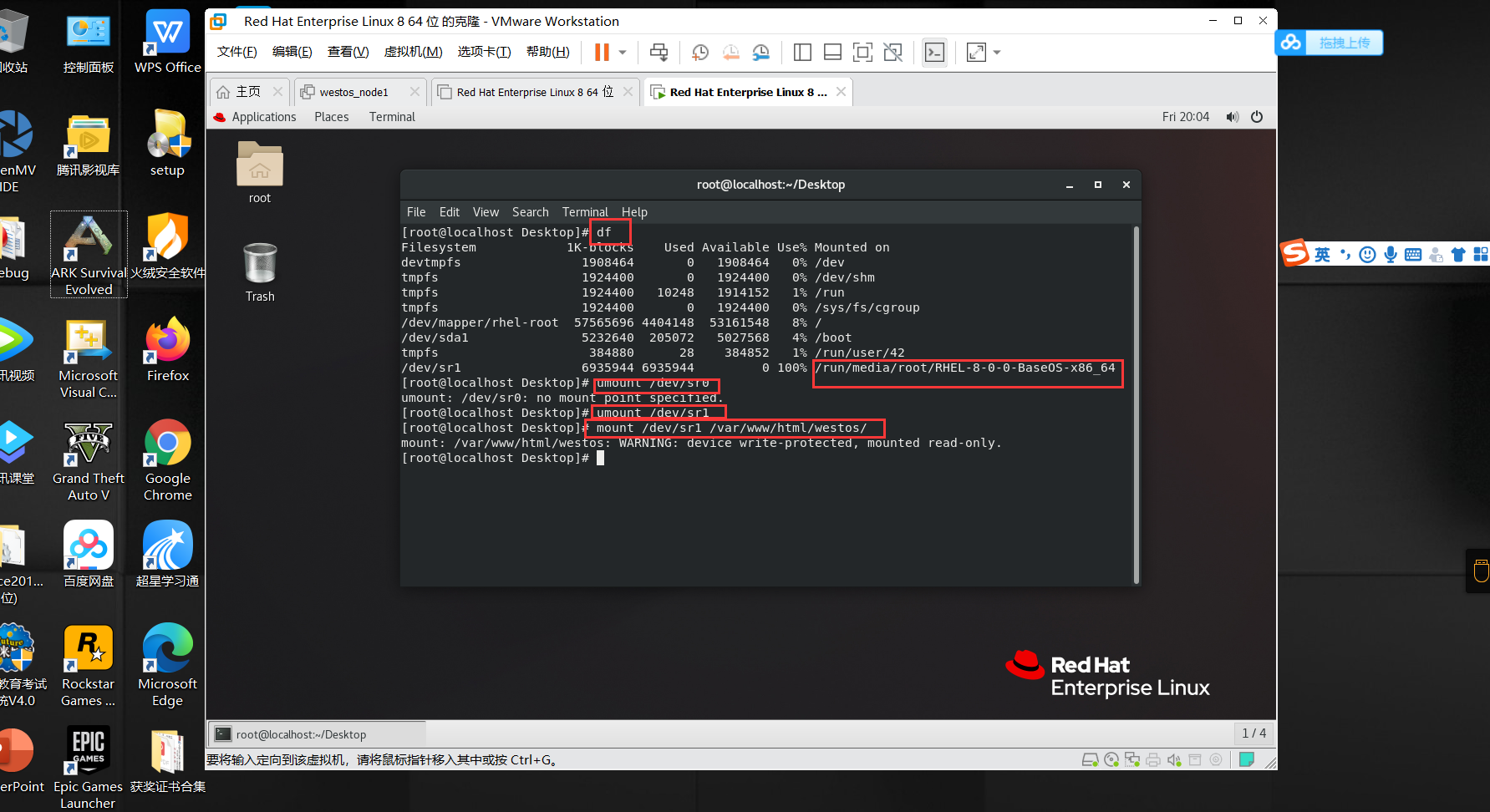Open the terminal Edit menu

click(x=450, y=212)
